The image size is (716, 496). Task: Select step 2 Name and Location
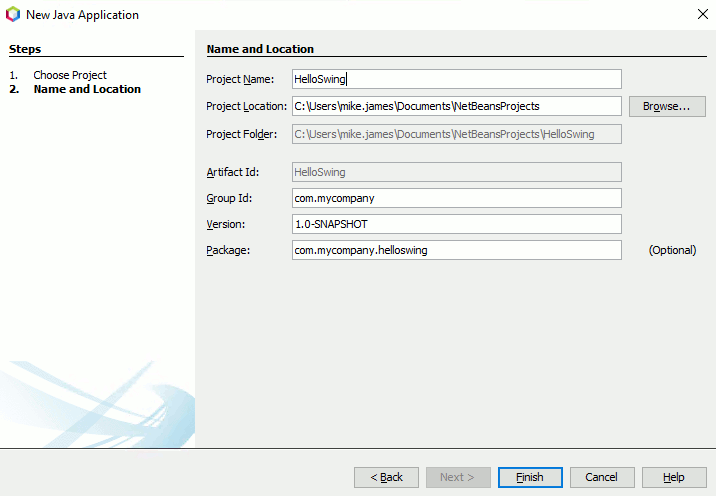click(x=87, y=89)
